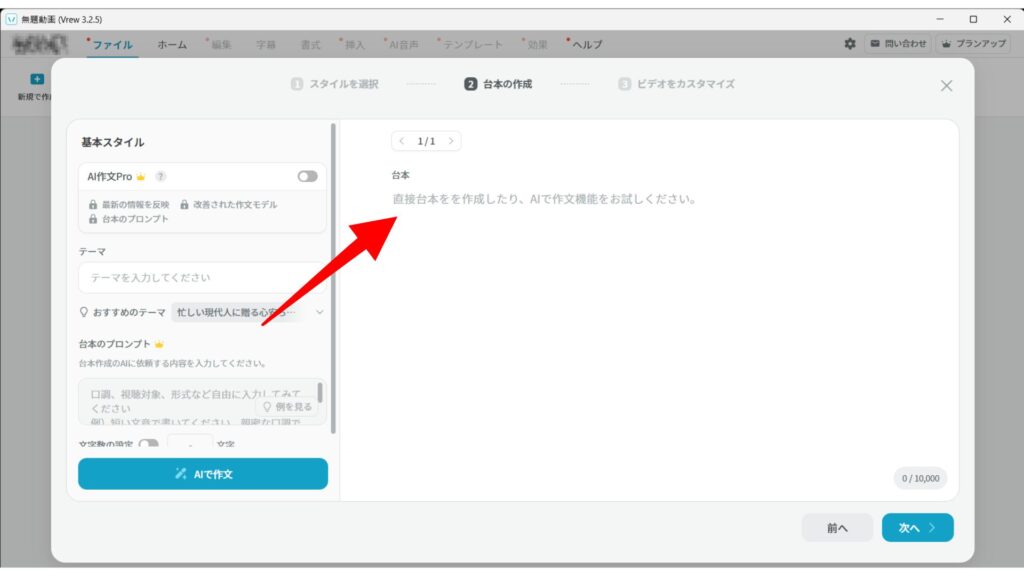The width and height of the screenshot is (1024, 576).
Task: Select the suggested theme 忙しい現代人に贈る
Action: point(236,312)
